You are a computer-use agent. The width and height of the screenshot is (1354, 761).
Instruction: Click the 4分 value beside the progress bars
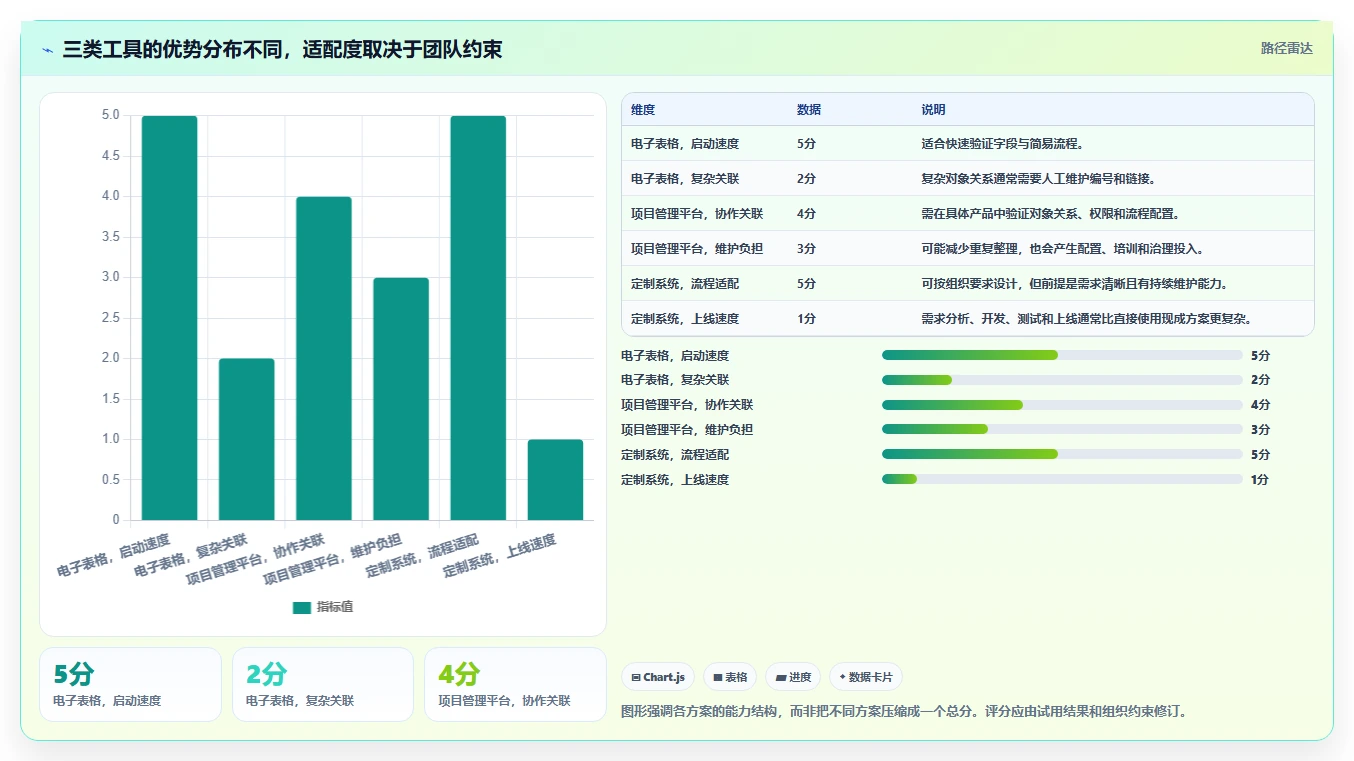point(1260,405)
